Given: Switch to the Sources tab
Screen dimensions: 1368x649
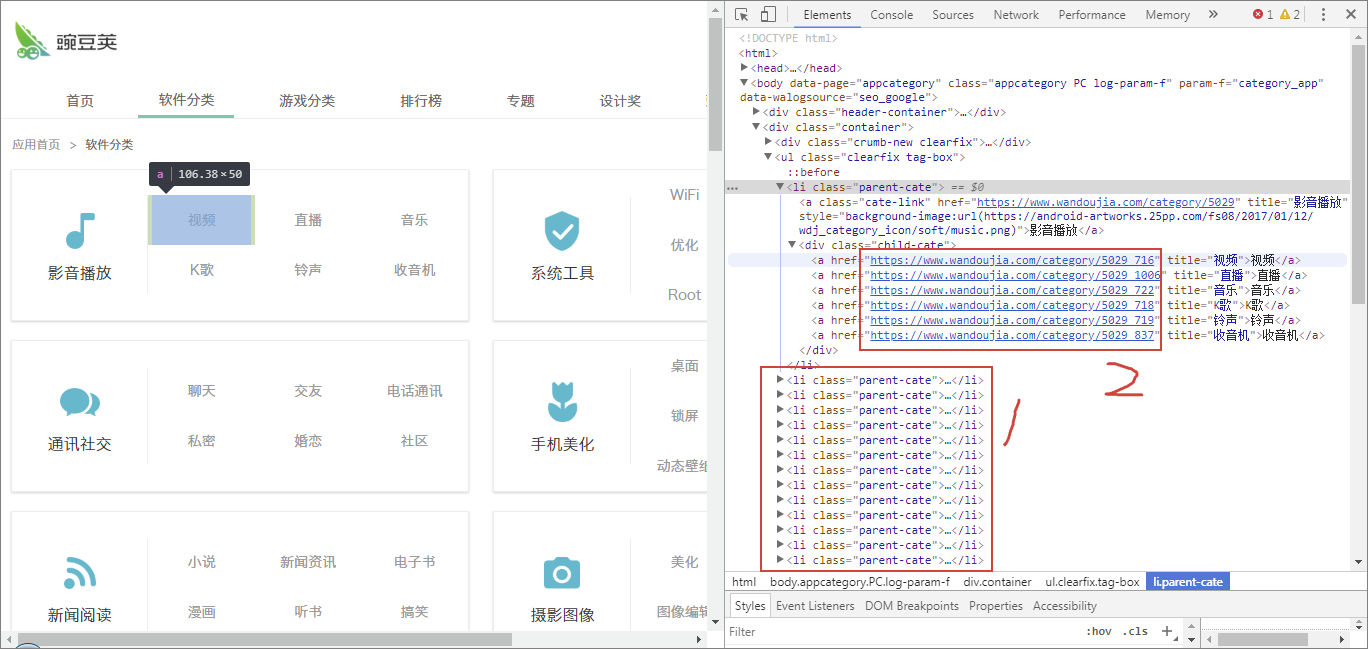Looking at the screenshot, I should point(952,15).
